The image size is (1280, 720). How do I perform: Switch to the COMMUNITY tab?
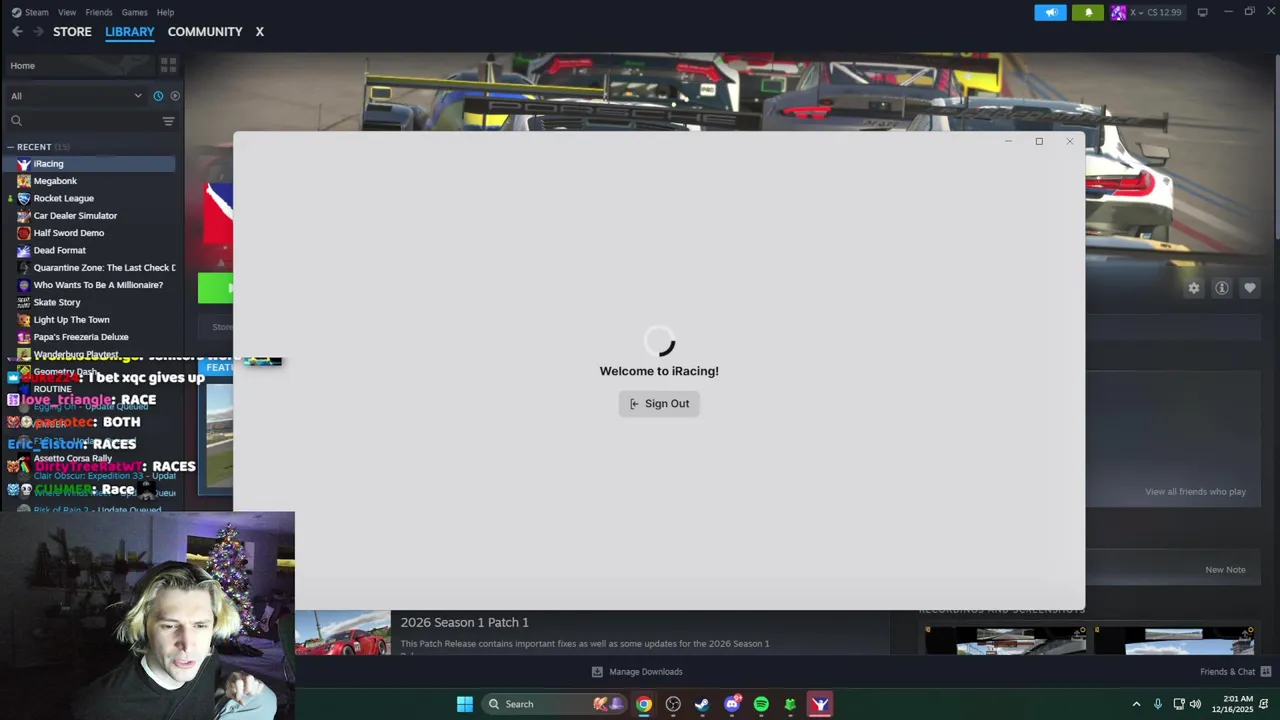click(x=205, y=32)
